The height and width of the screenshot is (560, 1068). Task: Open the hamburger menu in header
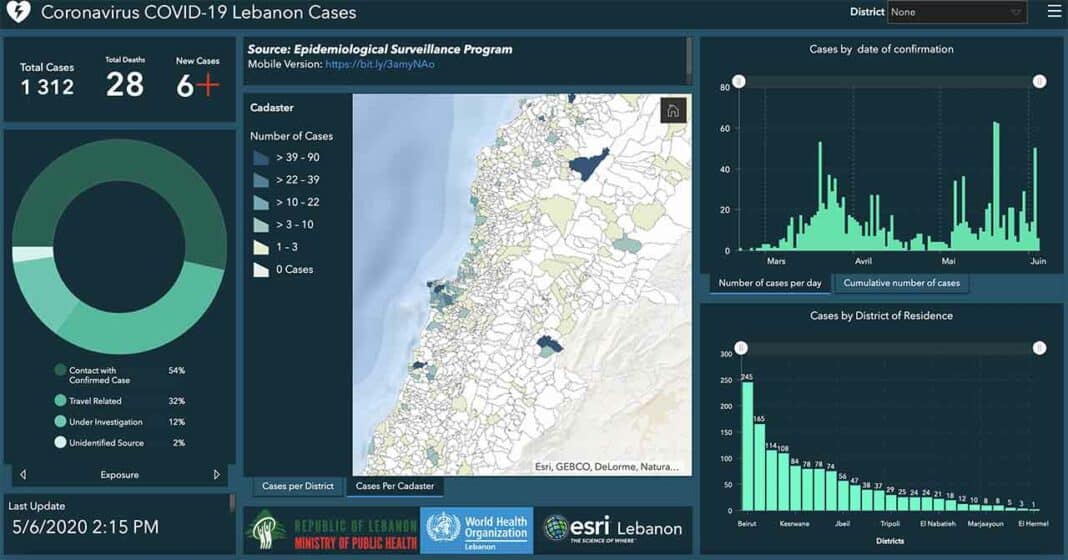(1054, 12)
